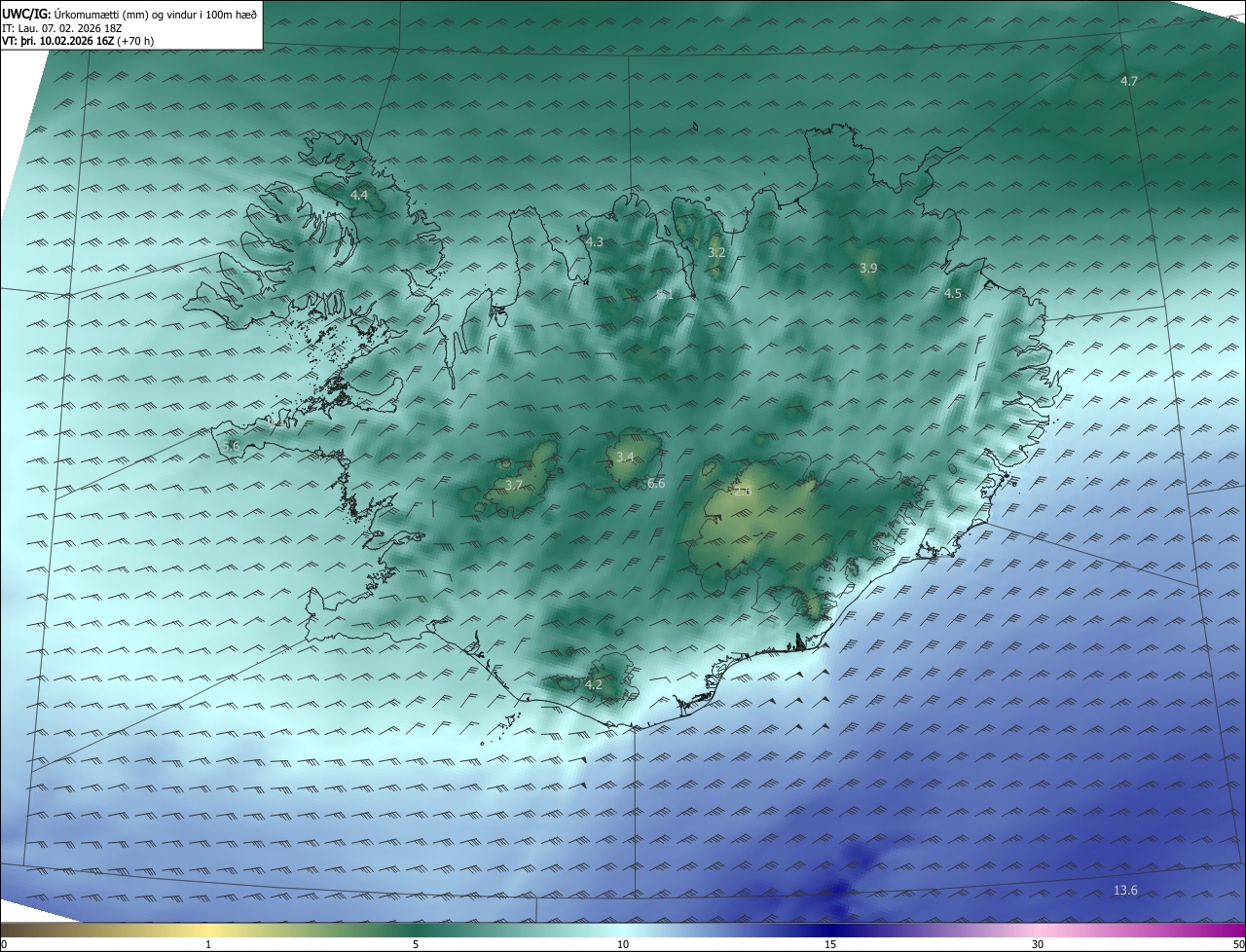Image resolution: width=1246 pixels, height=952 pixels.
Task: Click the 5 tick on the color scale
Action: 416,944
